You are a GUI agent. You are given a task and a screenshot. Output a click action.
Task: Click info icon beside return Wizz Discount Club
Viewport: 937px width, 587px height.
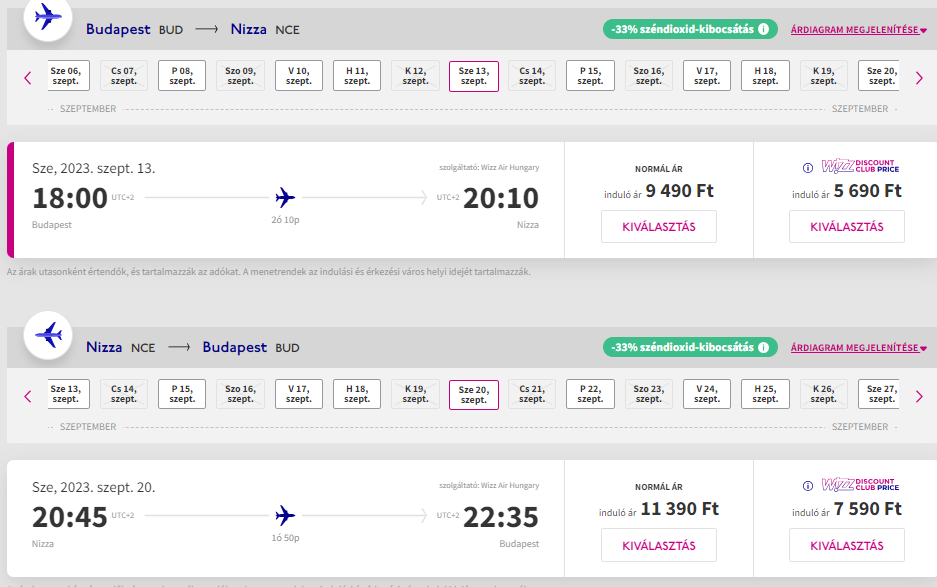pyautogui.click(x=808, y=485)
